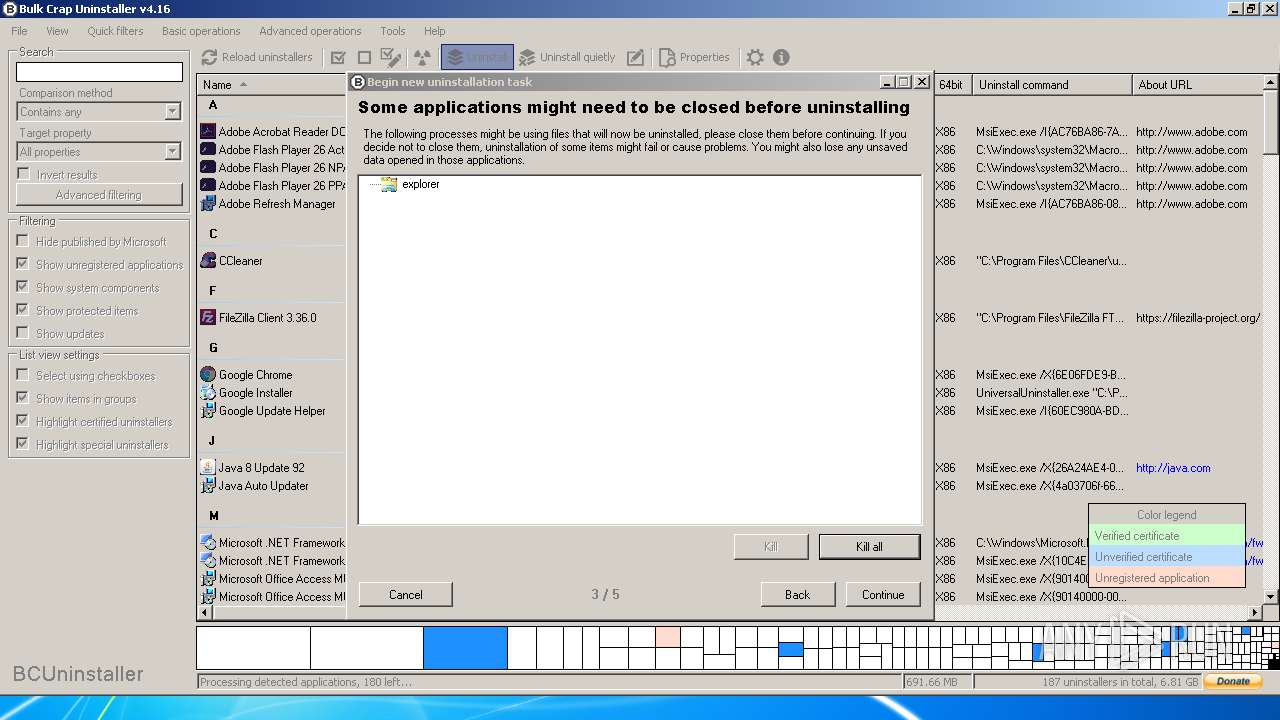Screen dimensions: 1280x720
Task: Uncheck Show protected items
Action: [23, 310]
